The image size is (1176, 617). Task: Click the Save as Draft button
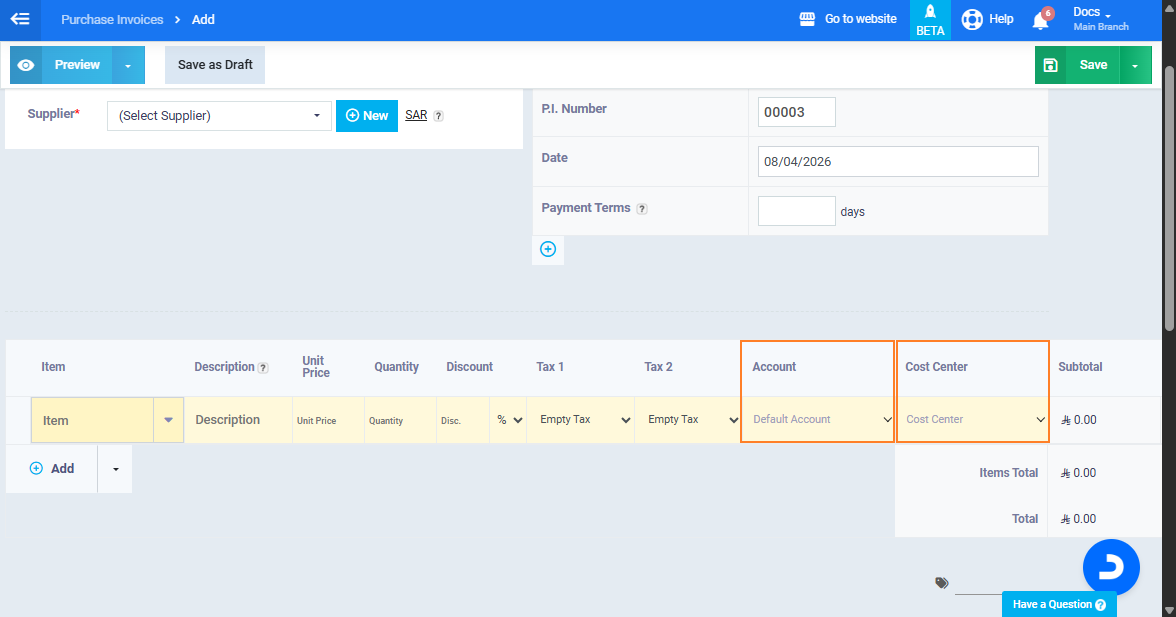[215, 65]
